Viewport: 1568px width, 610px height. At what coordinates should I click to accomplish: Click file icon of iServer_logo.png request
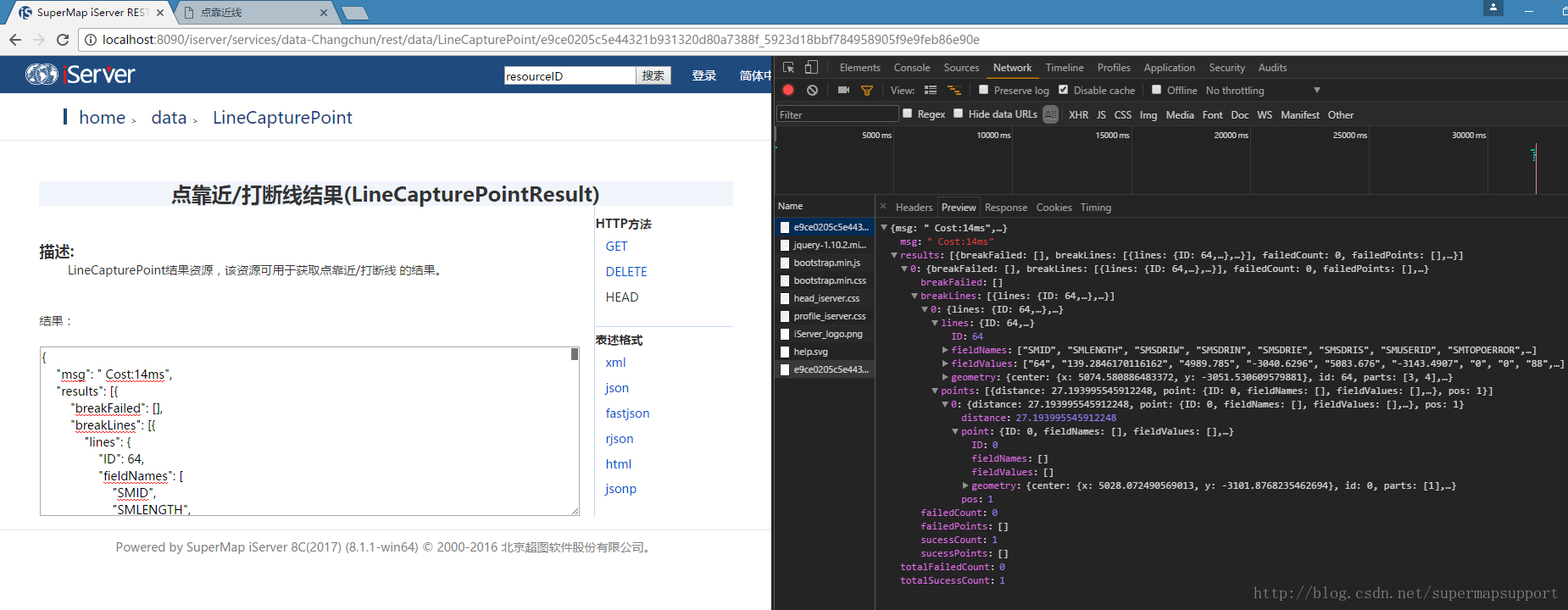785,334
